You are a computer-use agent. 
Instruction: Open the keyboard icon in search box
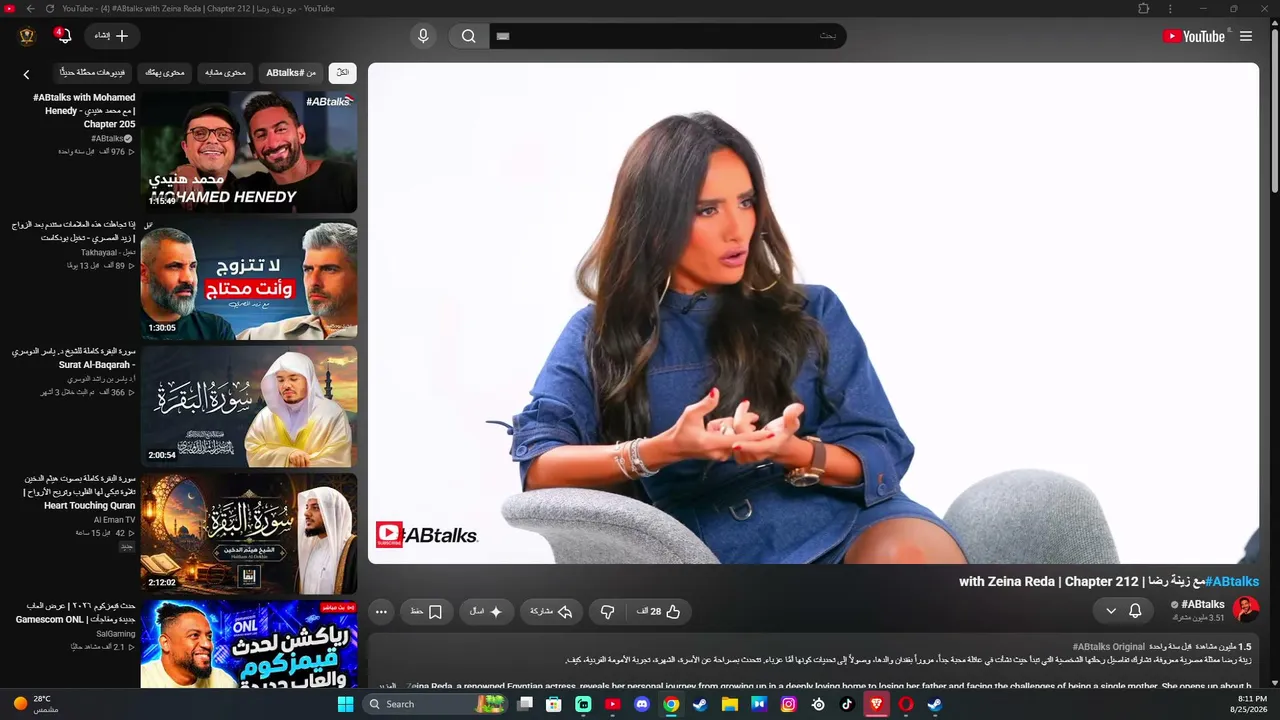(x=503, y=36)
